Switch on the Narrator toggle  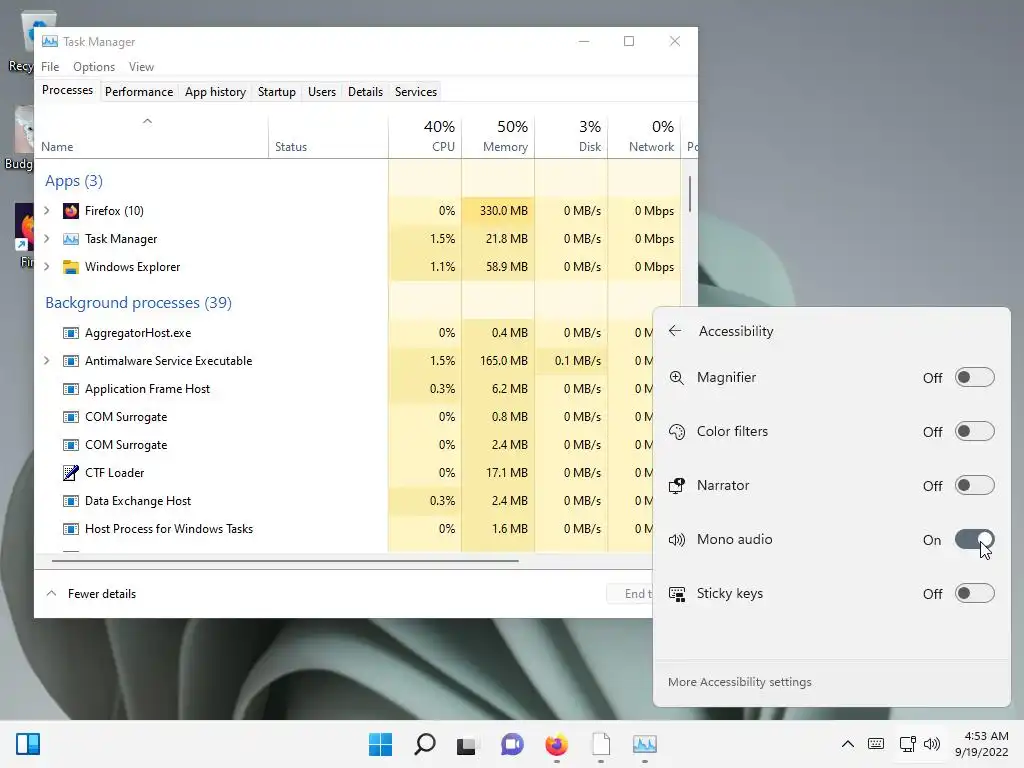coord(974,486)
